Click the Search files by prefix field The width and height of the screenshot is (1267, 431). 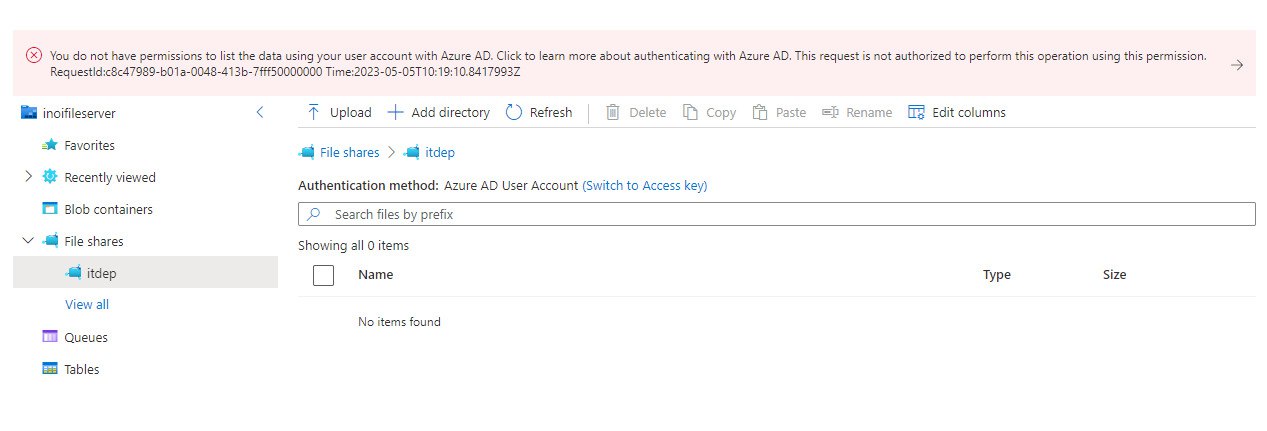pos(777,214)
